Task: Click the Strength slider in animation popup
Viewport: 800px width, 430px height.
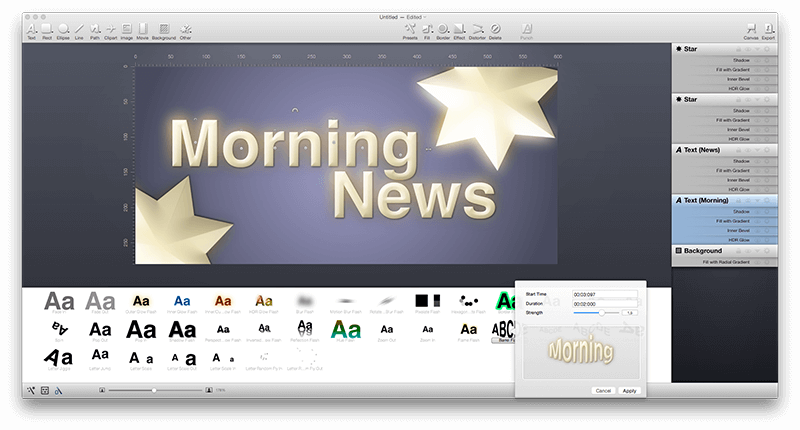Action: 596,313
